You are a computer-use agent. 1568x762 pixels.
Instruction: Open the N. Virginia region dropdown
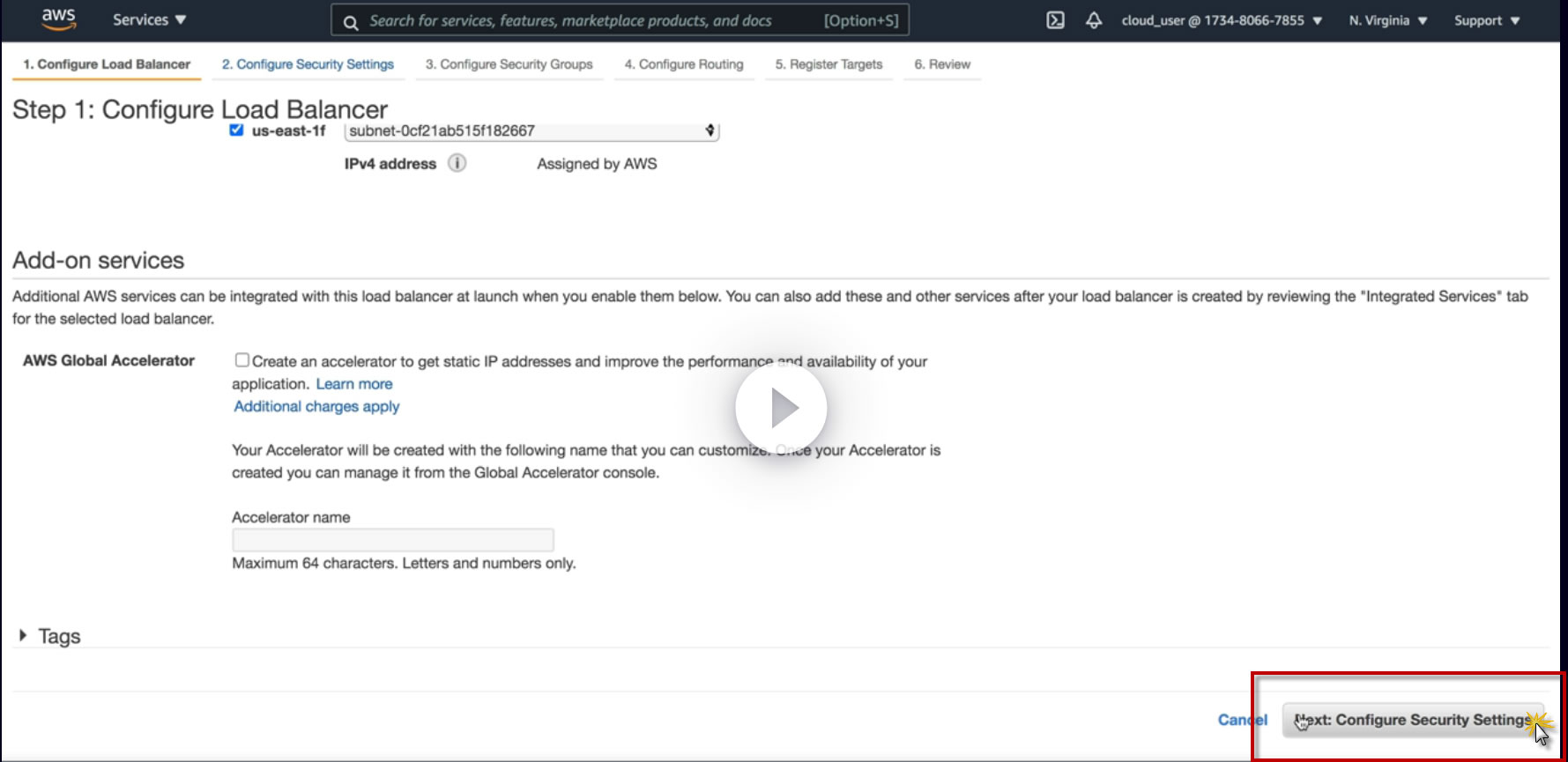point(1388,20)
